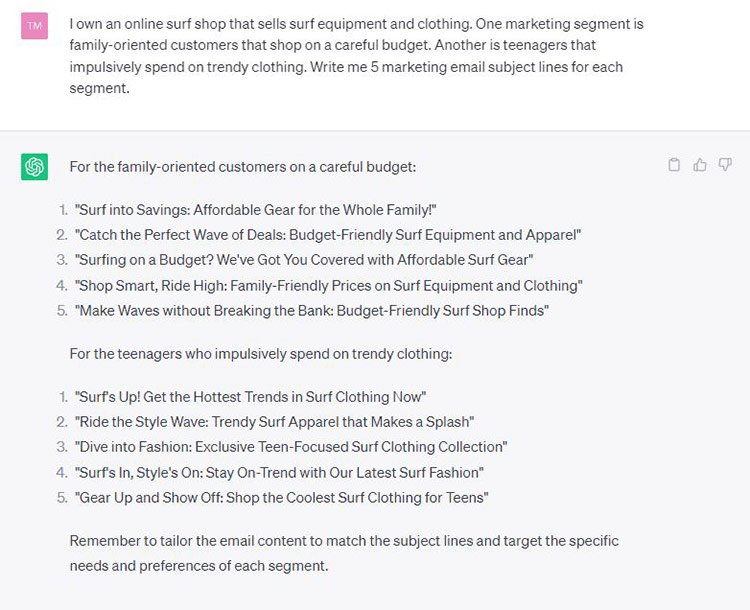Click the thumbs up icon
Image resolution: width=750 pixels, height=610 pixels.
click(700, 165)
